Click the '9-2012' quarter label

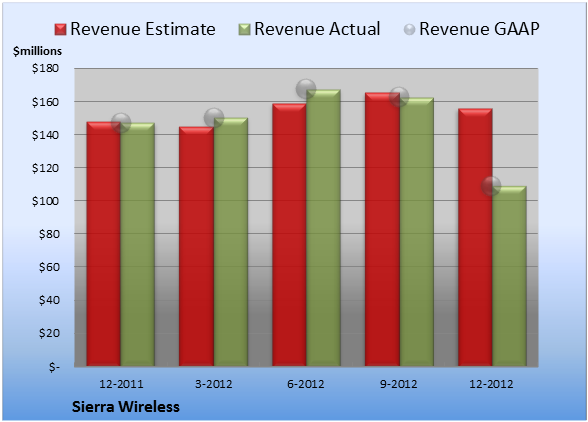pyautogui.click(x=399, y=384)
